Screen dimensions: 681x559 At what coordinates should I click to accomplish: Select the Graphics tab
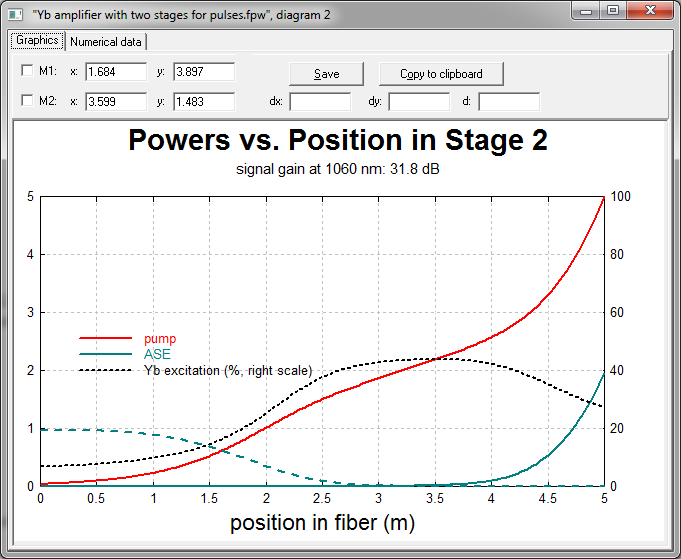(x=37, y=40)
